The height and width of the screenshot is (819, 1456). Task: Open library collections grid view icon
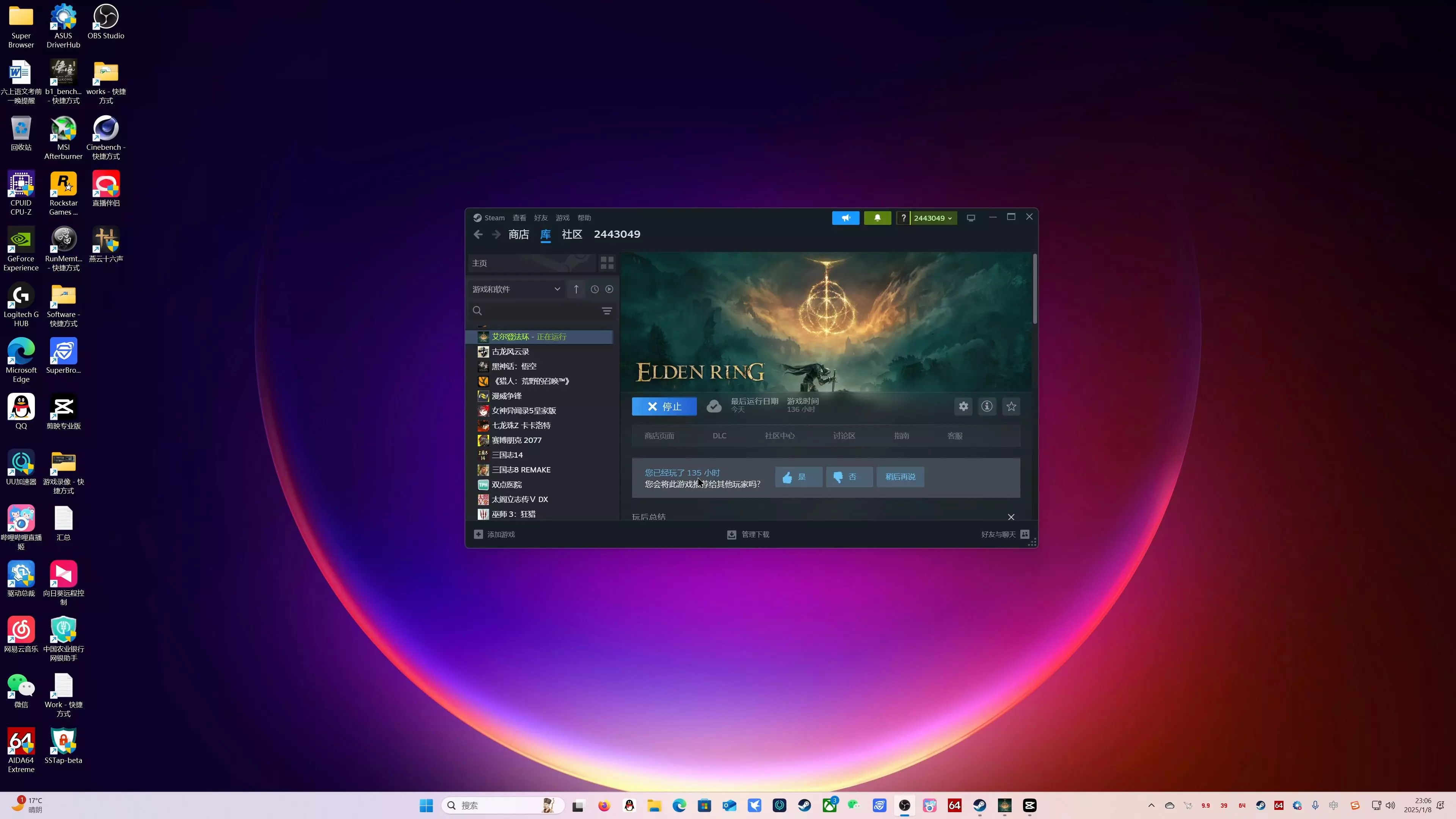607,263
